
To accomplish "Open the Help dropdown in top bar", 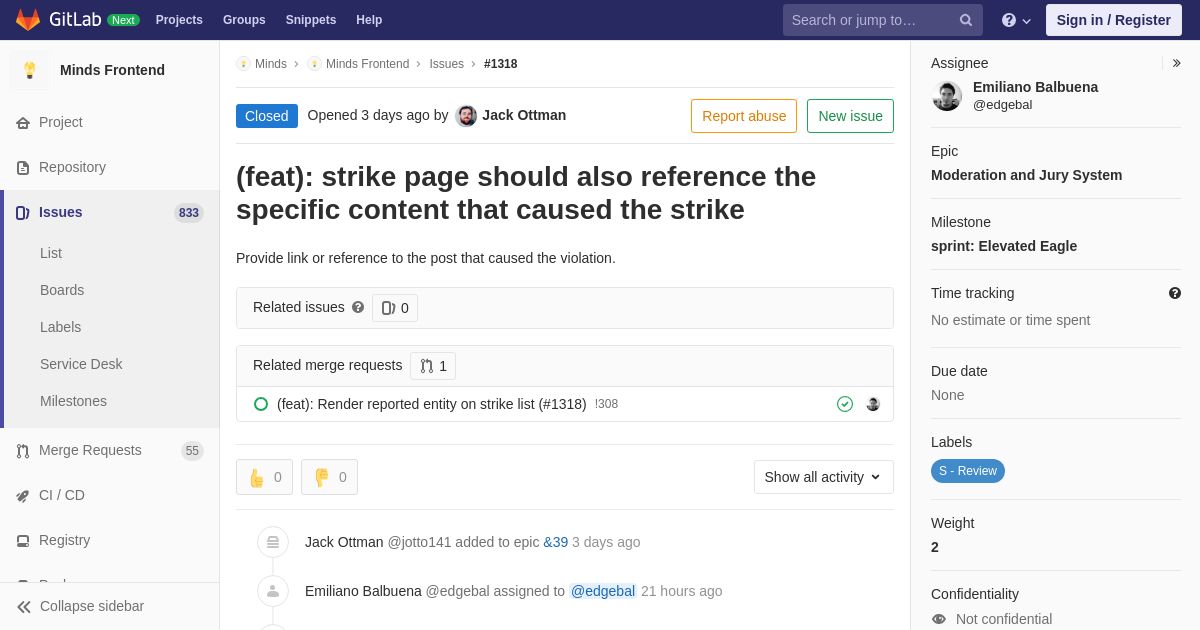I will (x=1016, y=20).
